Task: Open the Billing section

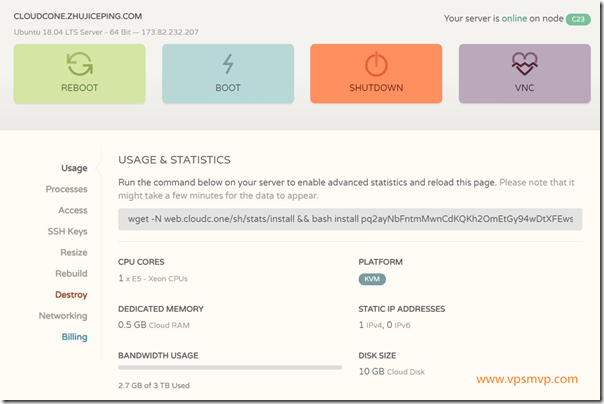Action: tap(74, 337)
